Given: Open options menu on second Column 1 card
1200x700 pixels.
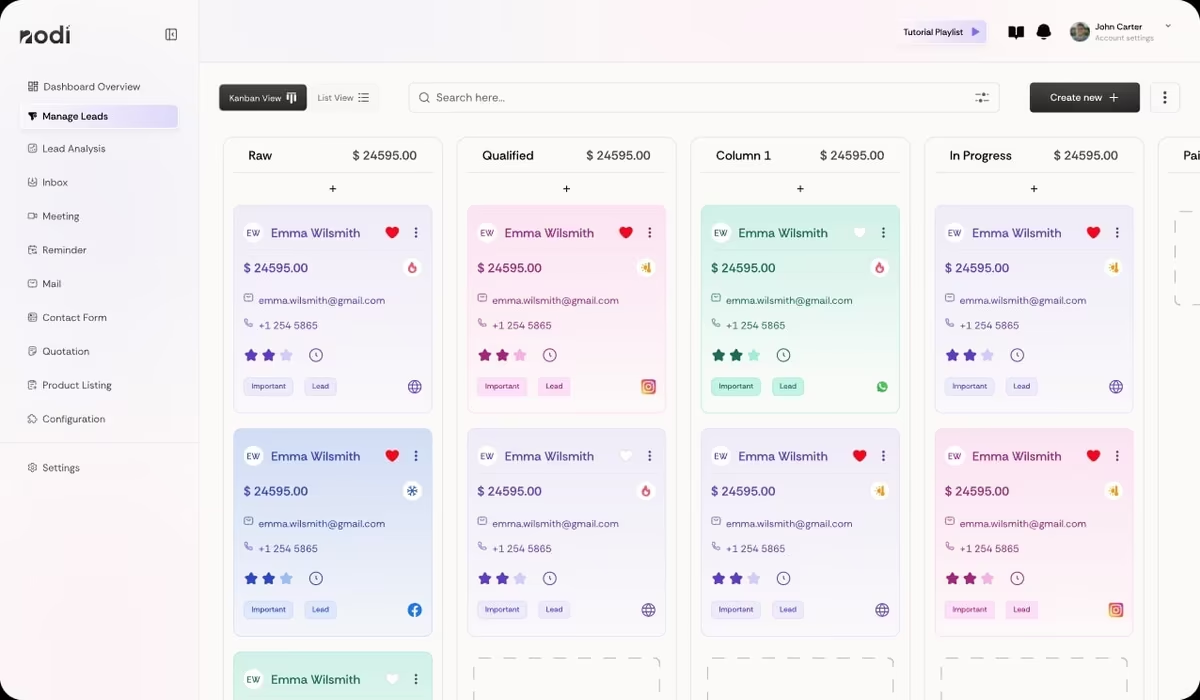Looking at the screenshot, I should [x=883, y=456].
